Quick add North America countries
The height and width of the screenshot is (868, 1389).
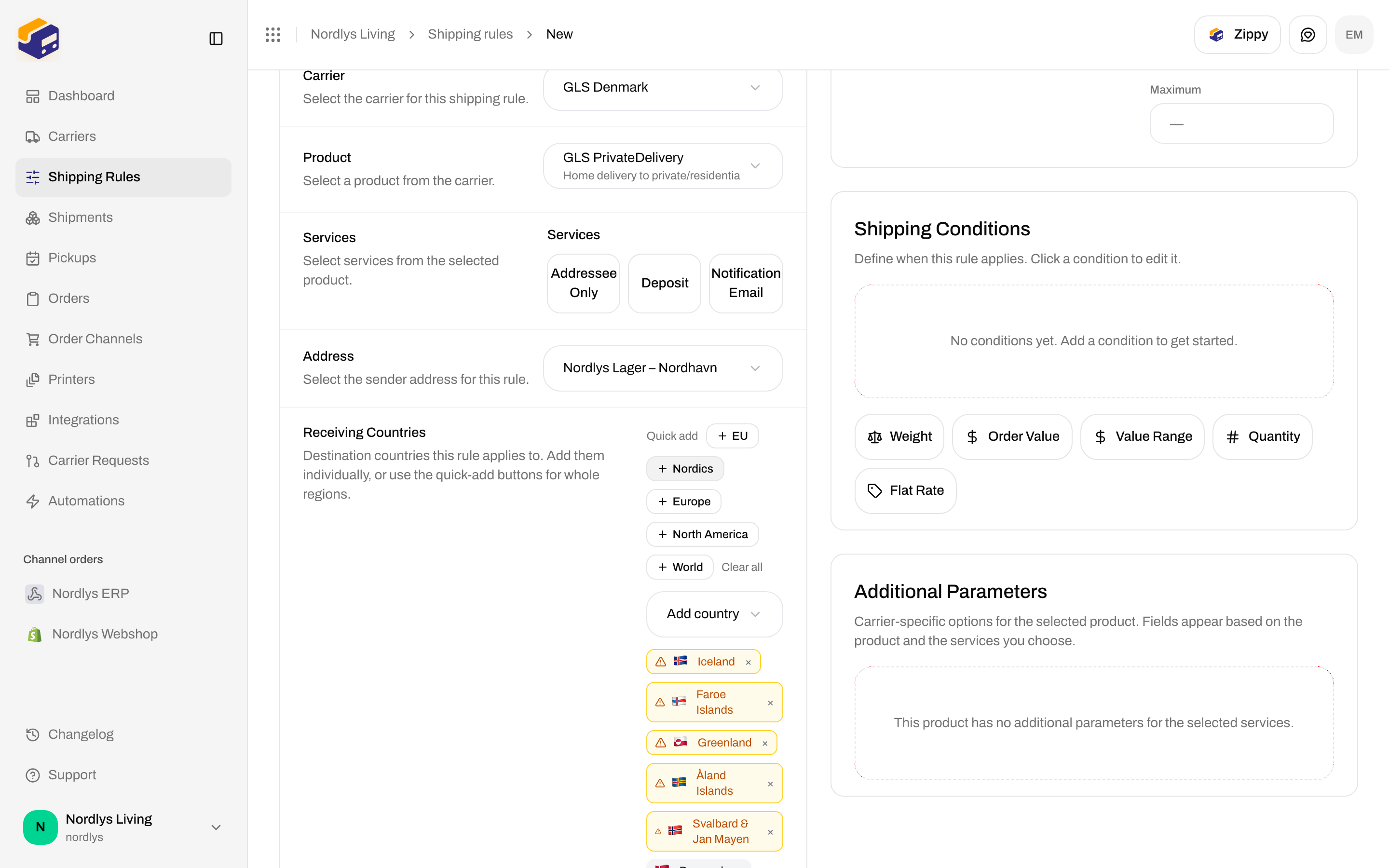(703, 534)
